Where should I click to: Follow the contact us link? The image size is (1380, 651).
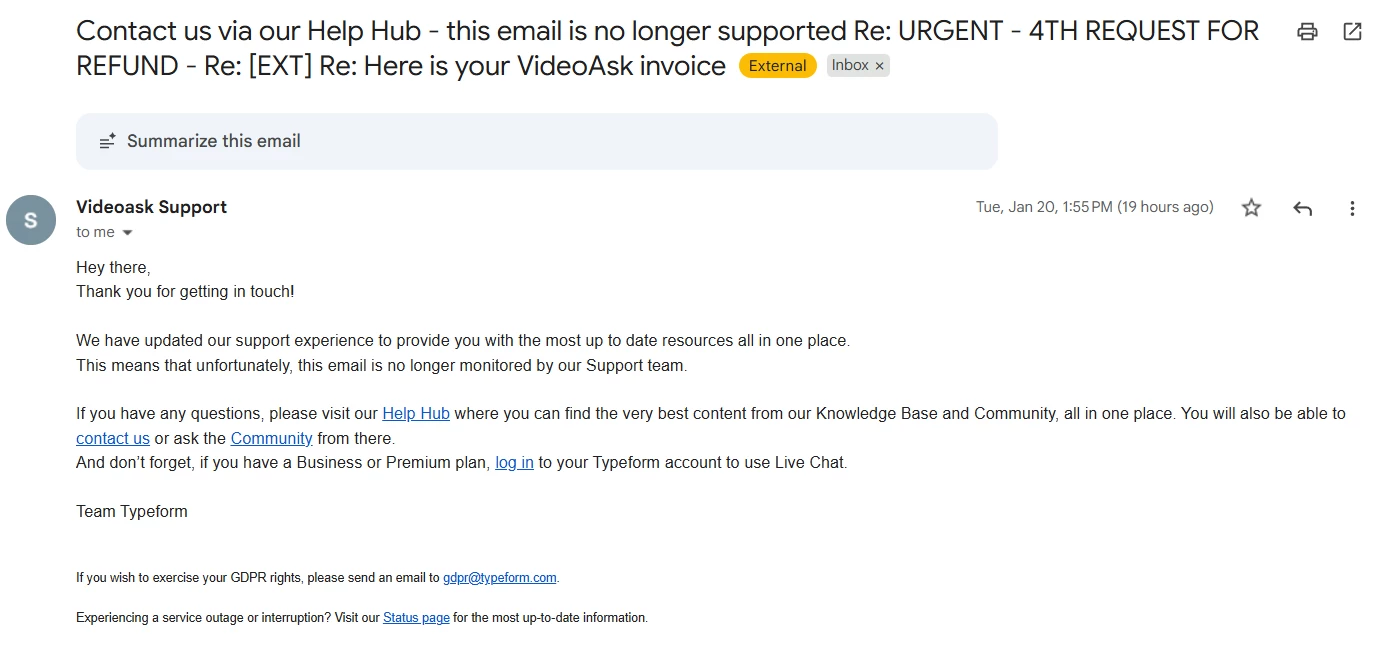(113, 438)
